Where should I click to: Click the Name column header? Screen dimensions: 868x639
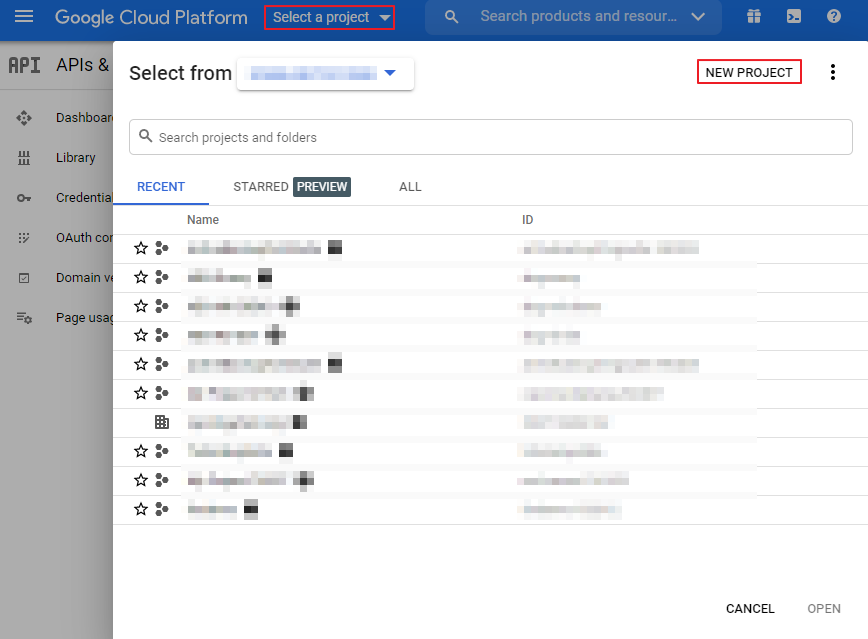[x=203, y=220]
